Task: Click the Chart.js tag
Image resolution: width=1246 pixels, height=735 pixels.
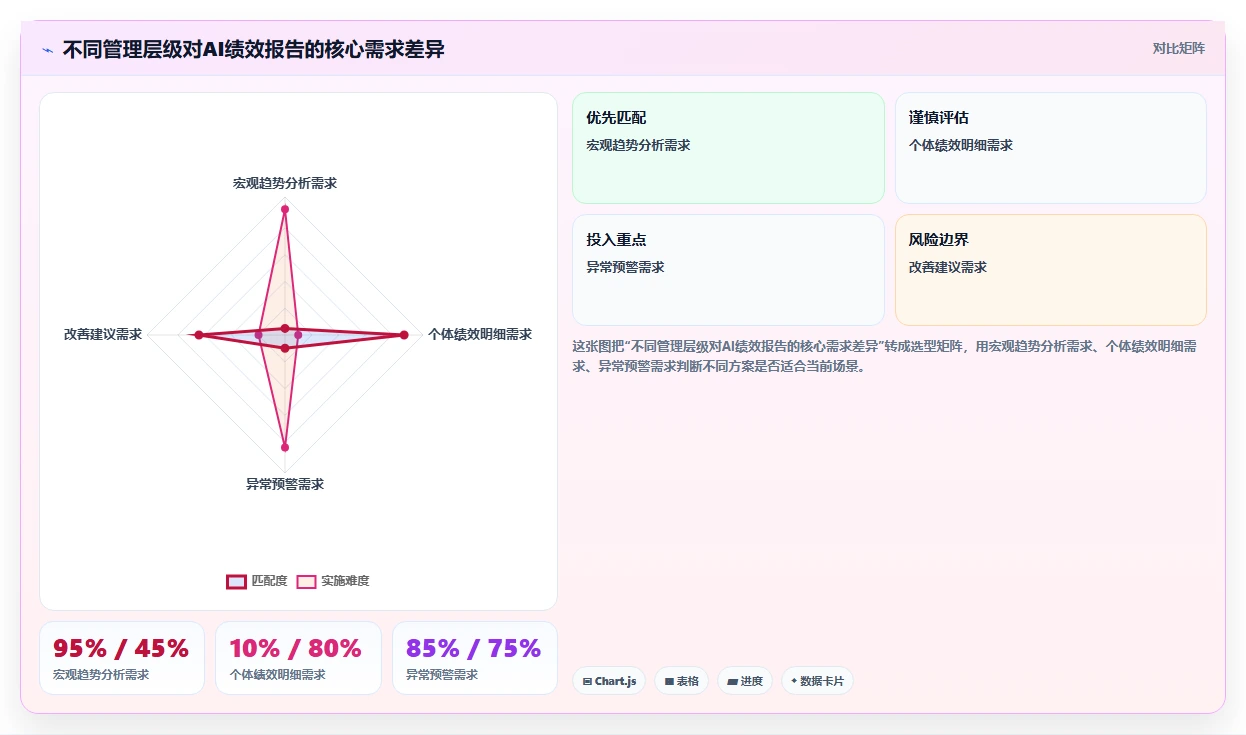Action: click(610, 681)
